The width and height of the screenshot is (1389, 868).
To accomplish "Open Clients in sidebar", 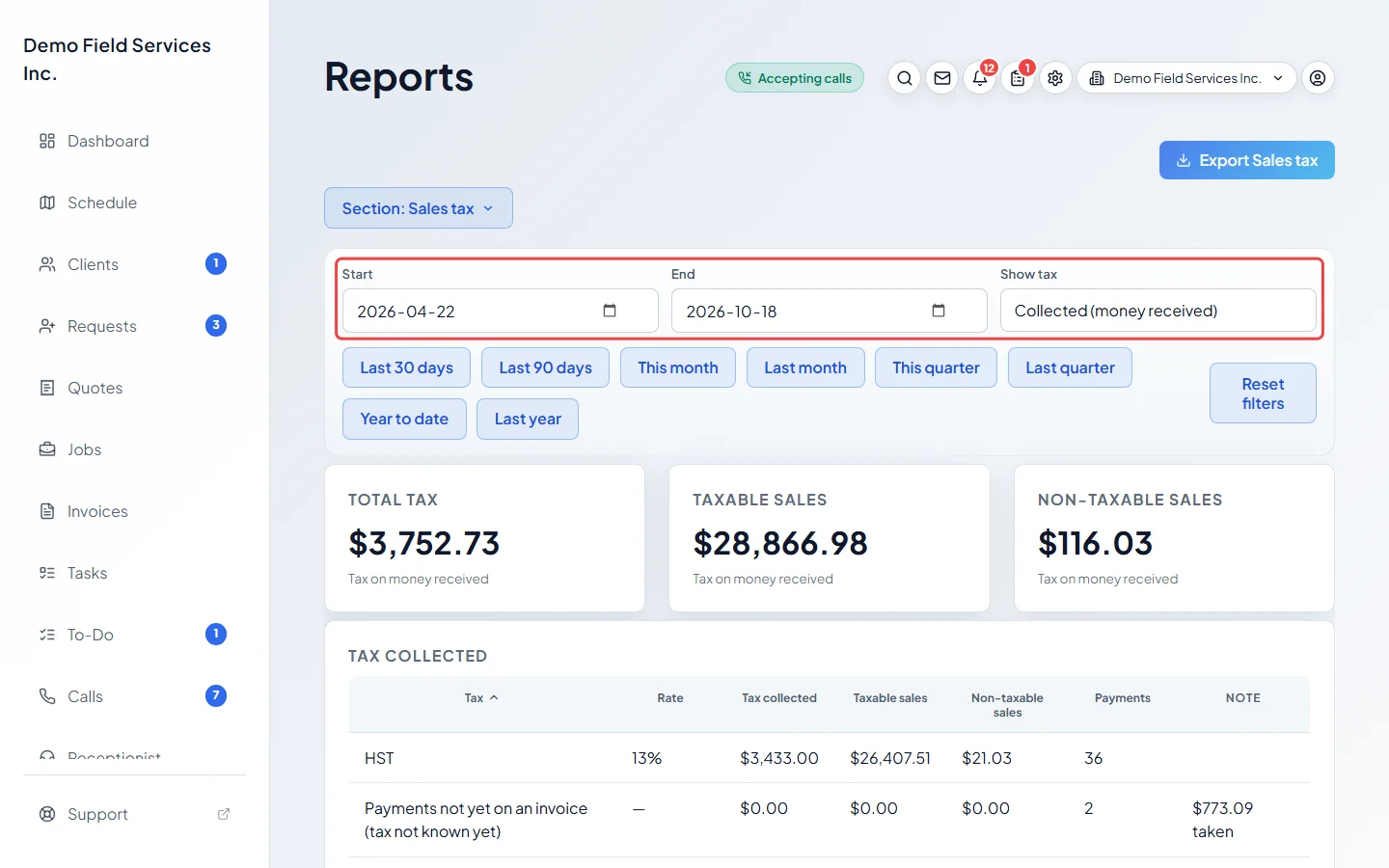I will point(134,264).
